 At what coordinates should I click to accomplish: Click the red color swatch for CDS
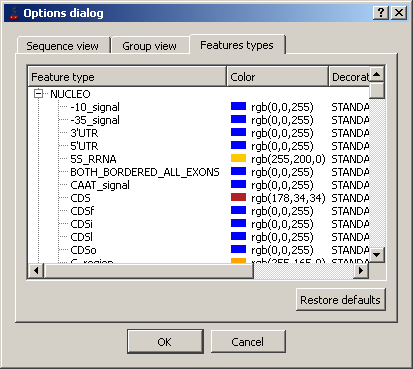click(x=238, y=197)
